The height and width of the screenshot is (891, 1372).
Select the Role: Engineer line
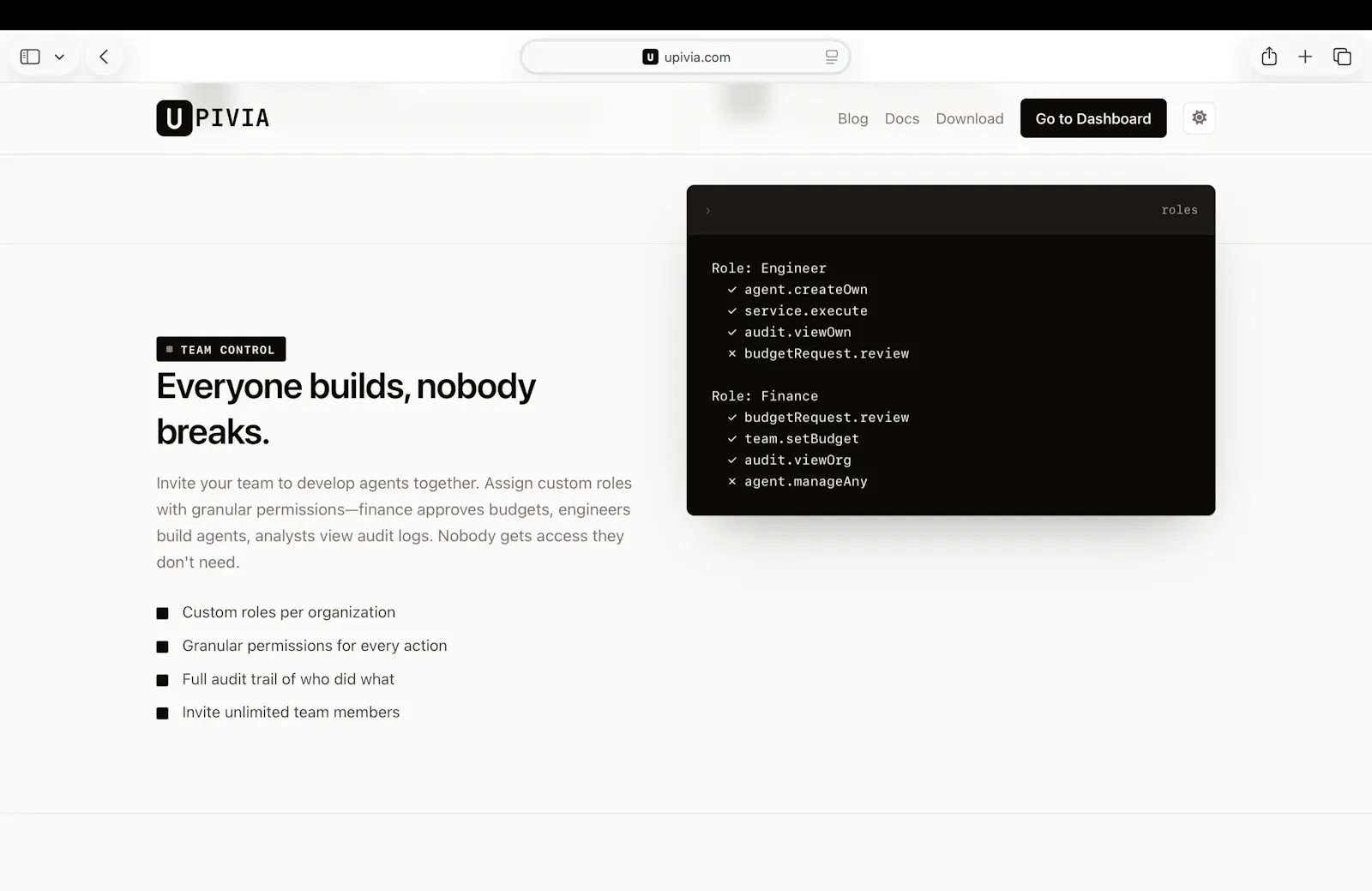click(x=768, y=268)
